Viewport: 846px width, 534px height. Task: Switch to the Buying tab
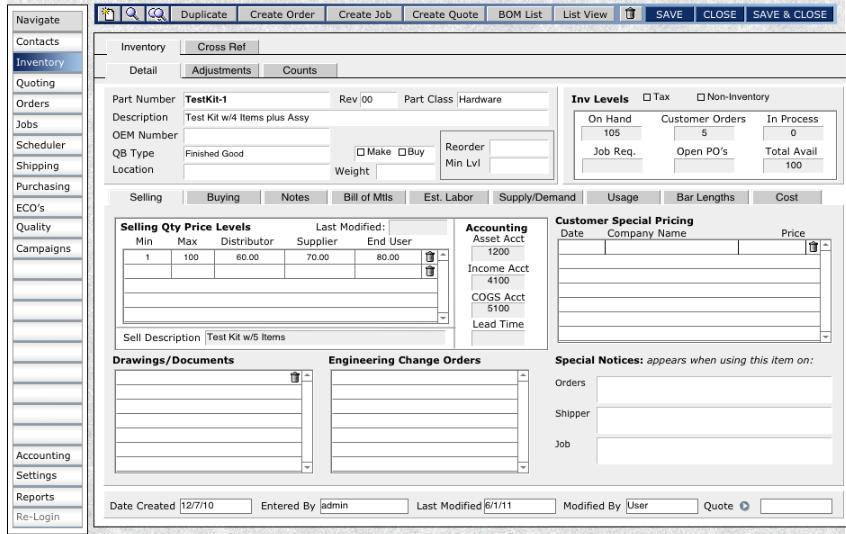(x=223, y=197)
